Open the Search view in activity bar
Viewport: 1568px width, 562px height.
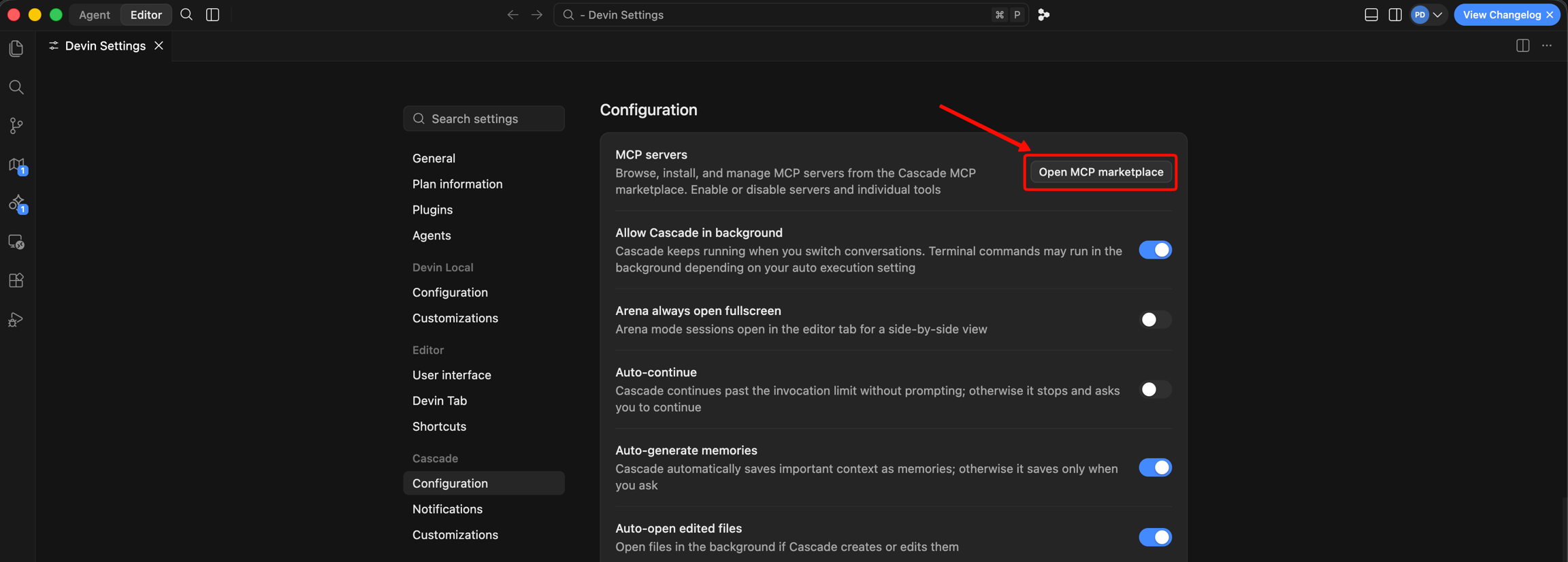[x=16, y=87]
